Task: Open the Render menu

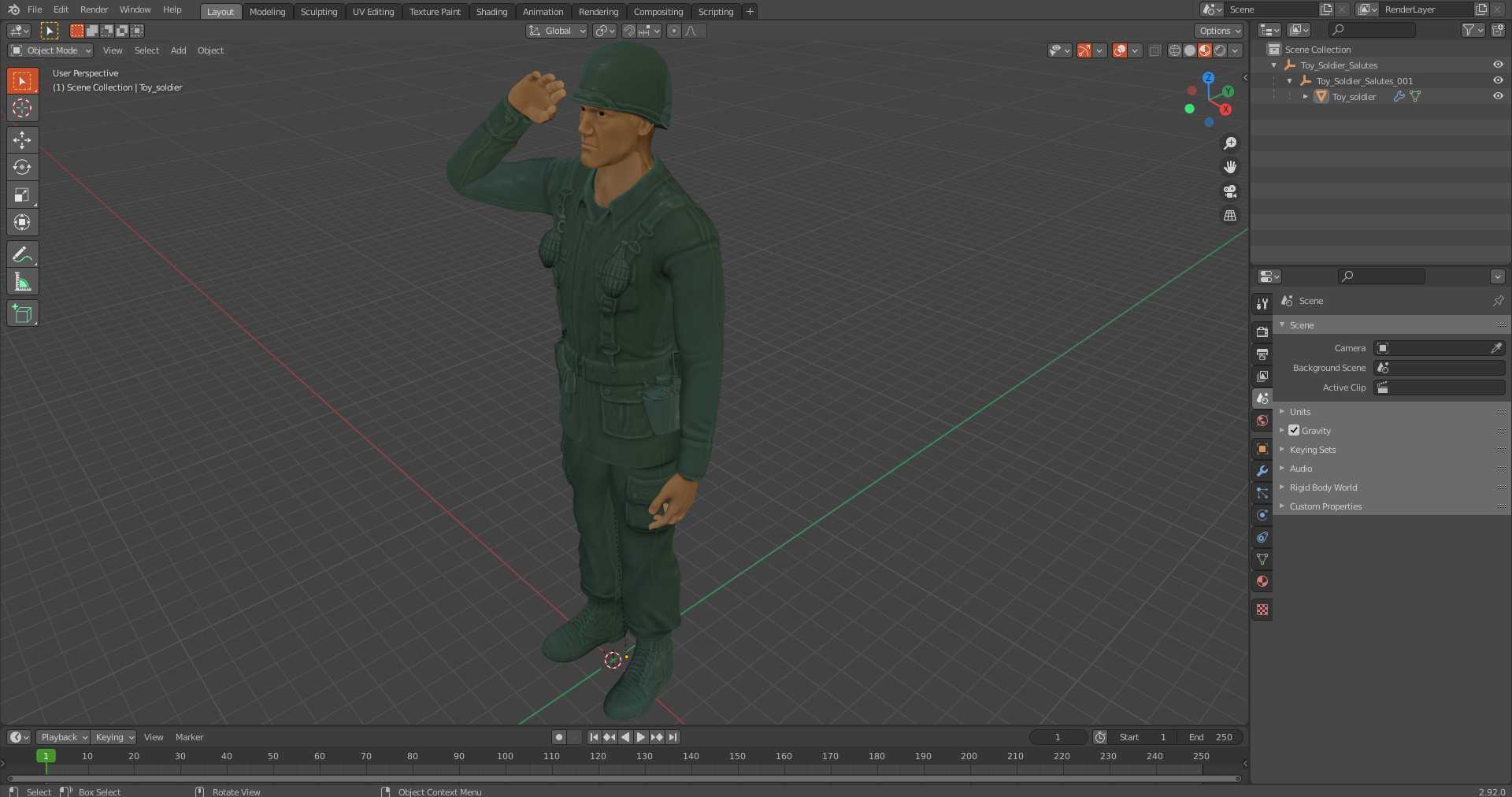Action: point(94,9)
